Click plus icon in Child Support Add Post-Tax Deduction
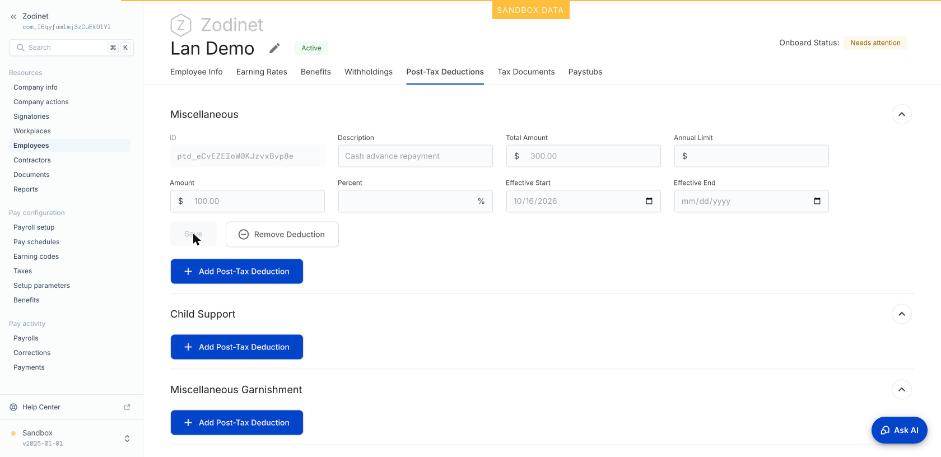Screen dimensions: 941x457 coord(188,347)
